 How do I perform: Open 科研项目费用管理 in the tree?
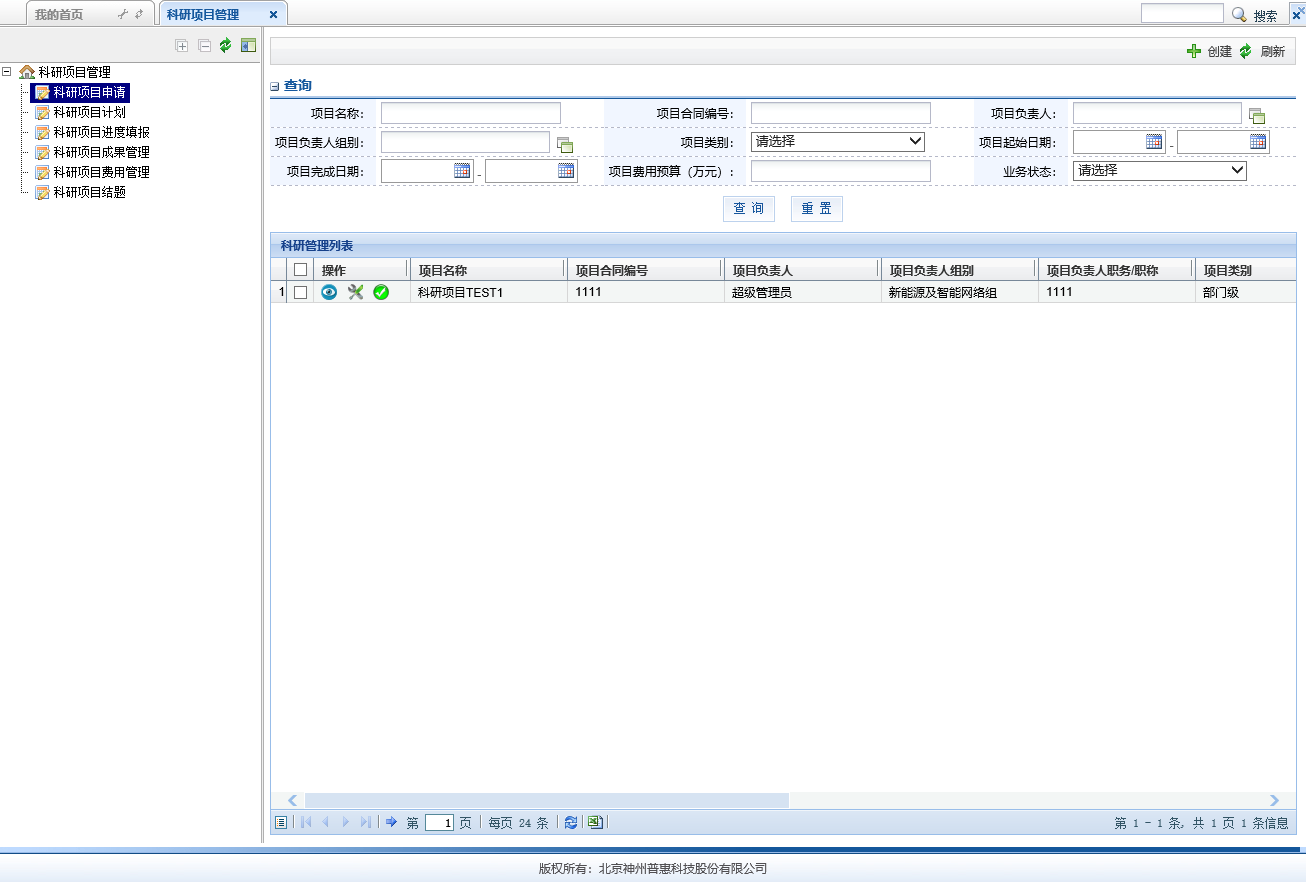point(101,172)
